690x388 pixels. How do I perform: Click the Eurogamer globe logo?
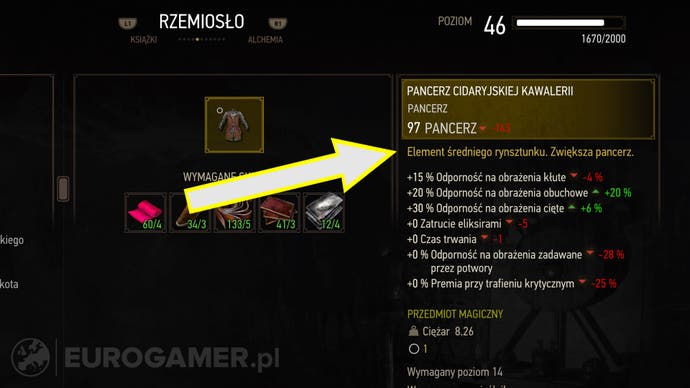point(30,357)
